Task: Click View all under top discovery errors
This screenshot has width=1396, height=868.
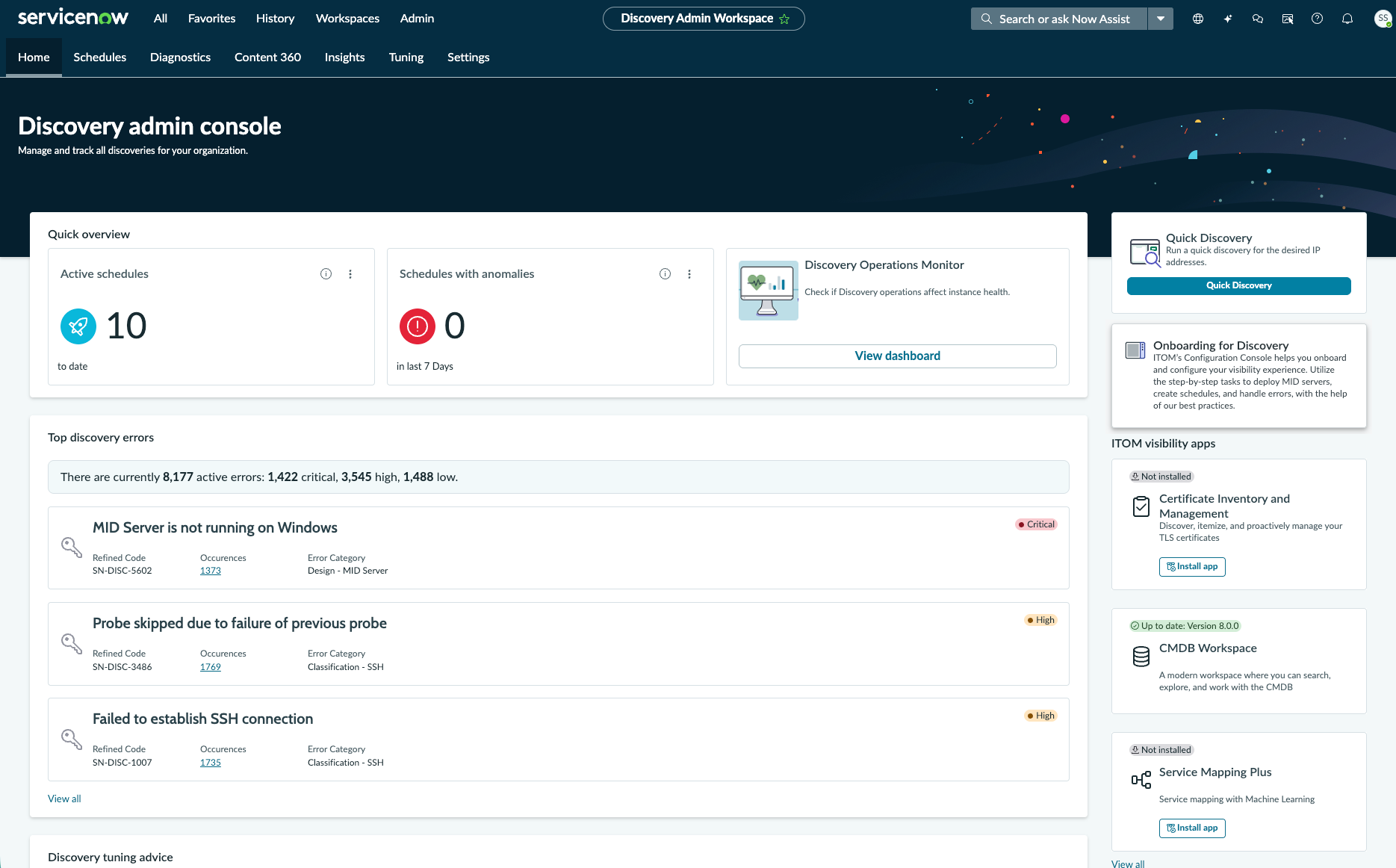Action: [64, 799]
